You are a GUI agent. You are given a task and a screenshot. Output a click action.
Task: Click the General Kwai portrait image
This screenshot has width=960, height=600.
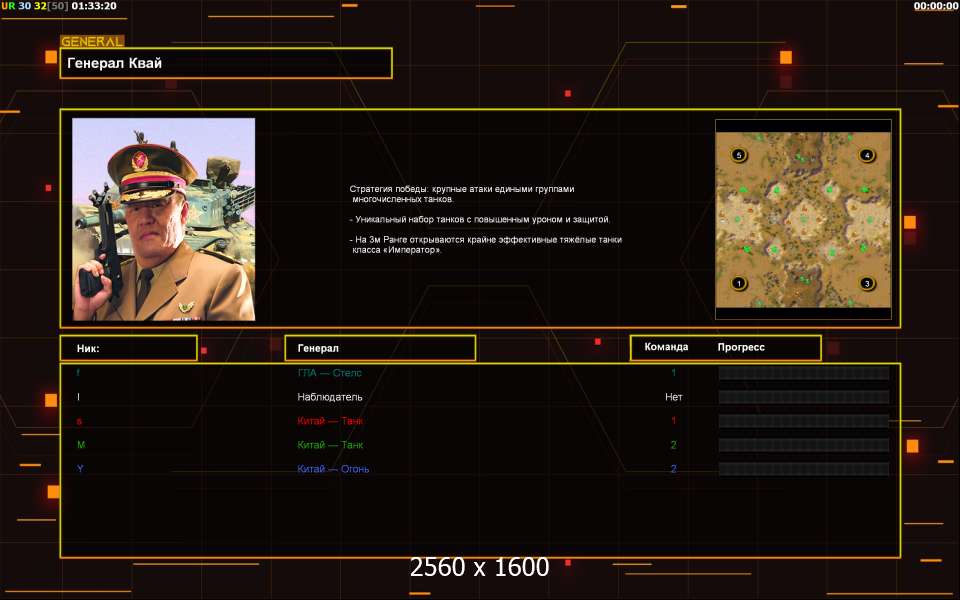163,219
